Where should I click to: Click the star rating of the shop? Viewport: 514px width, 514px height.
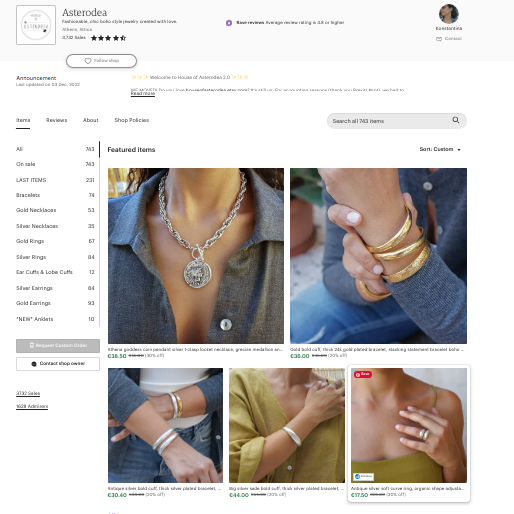[108, 38]
